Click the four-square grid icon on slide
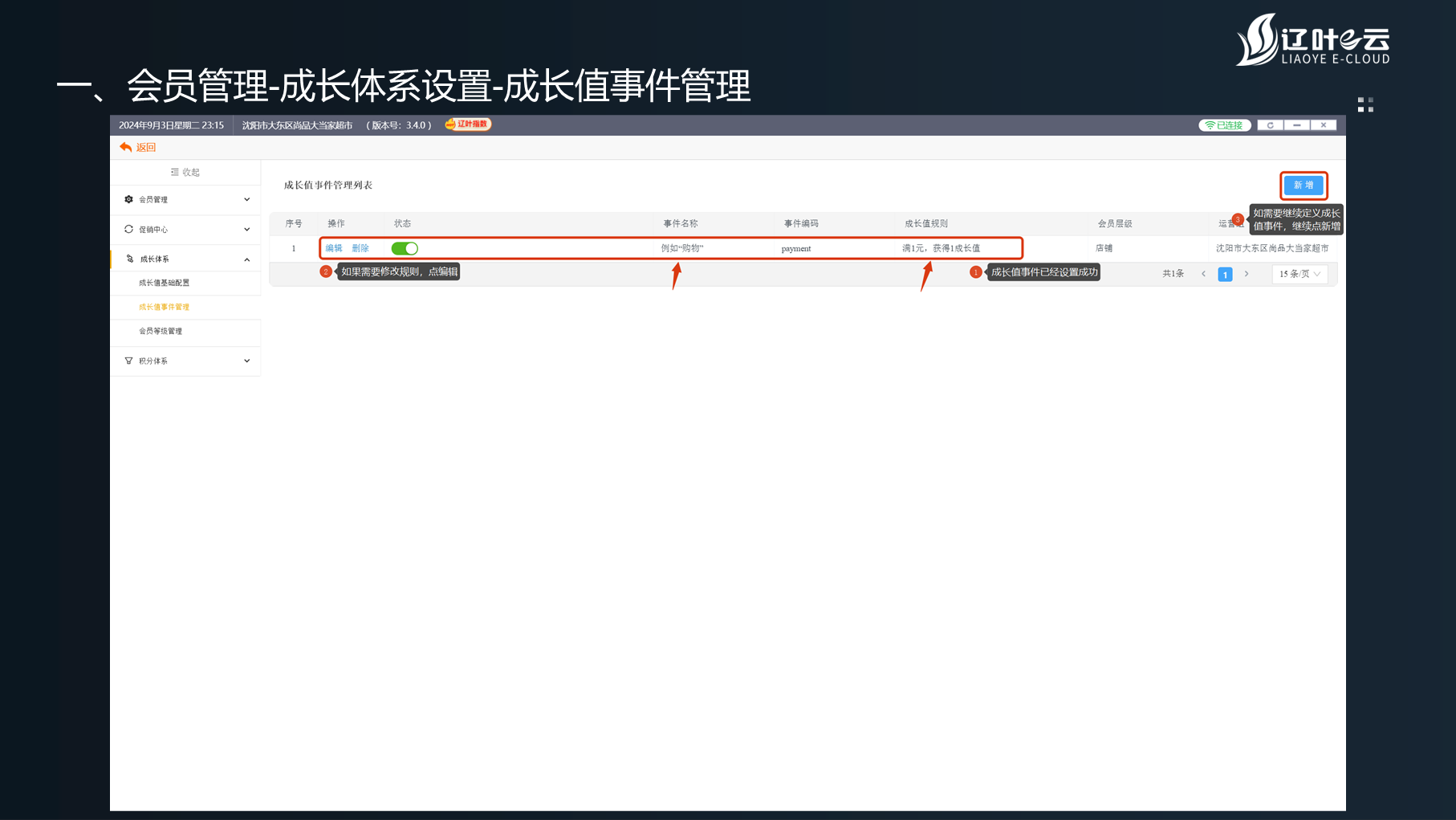1456x820 pixels. [x=1365, y=104]
